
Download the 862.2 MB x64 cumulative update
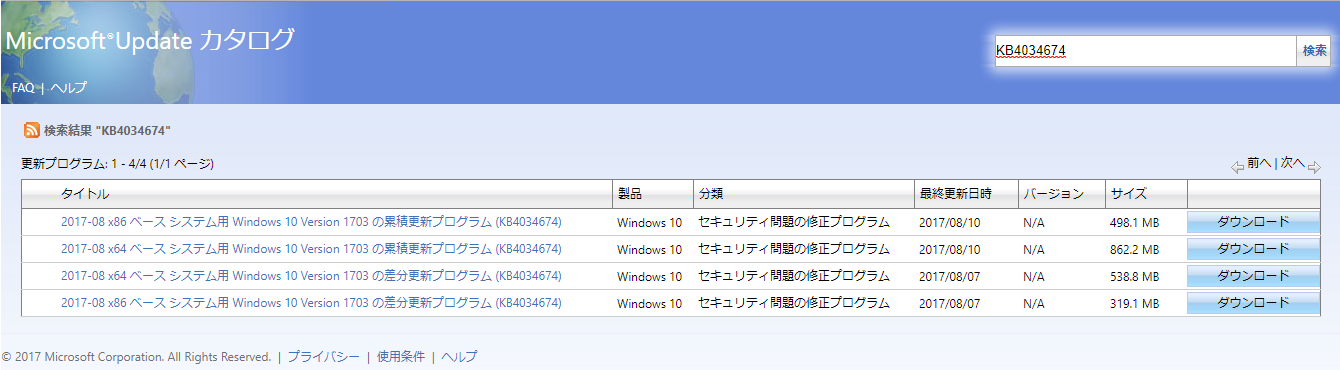click(1253, 249)
